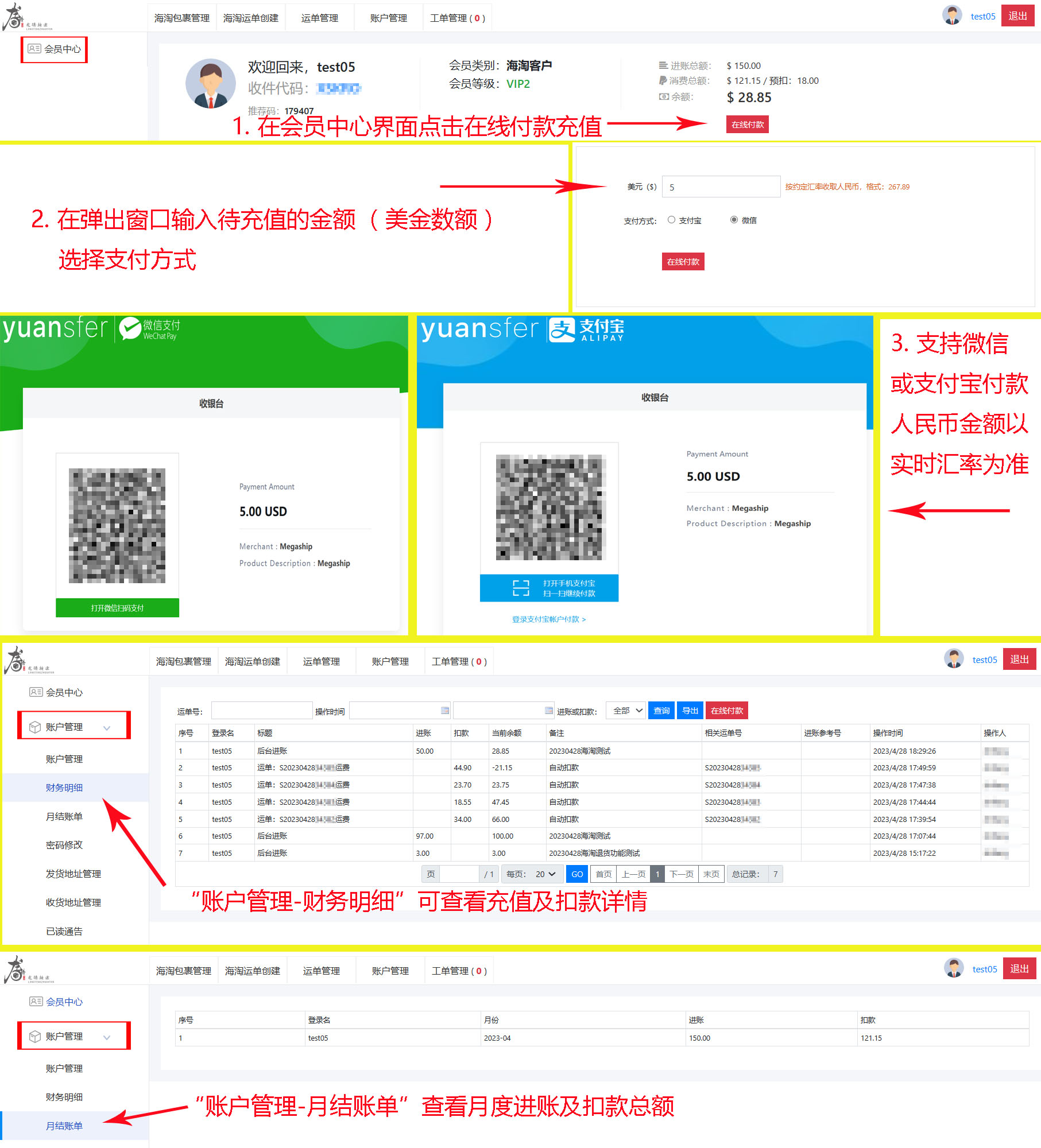Click the red 在线付款 button beside 导出
1041x1148 pixels.
(x=727, y=711)
